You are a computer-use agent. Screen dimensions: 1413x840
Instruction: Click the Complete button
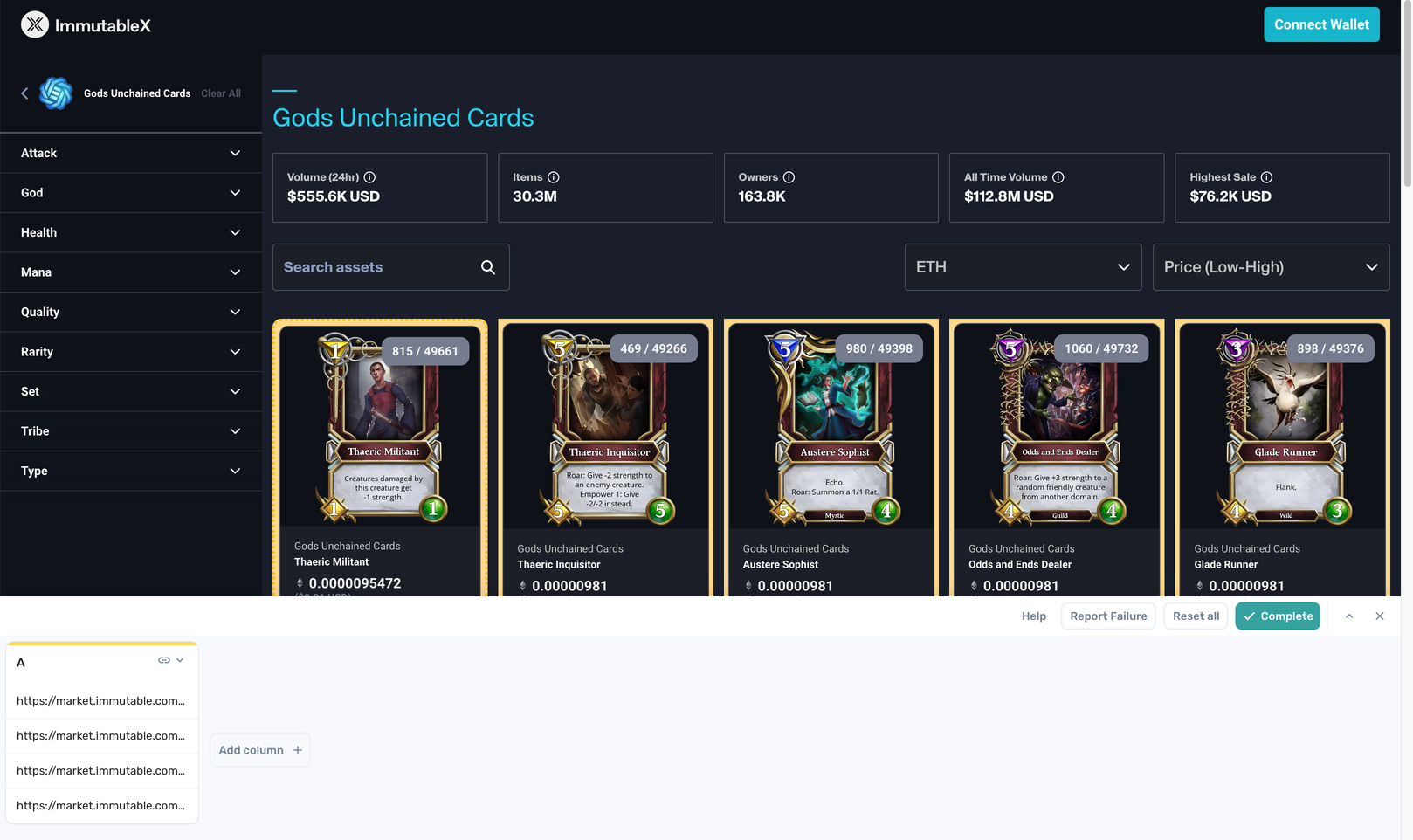click(x=1278, y=616)
